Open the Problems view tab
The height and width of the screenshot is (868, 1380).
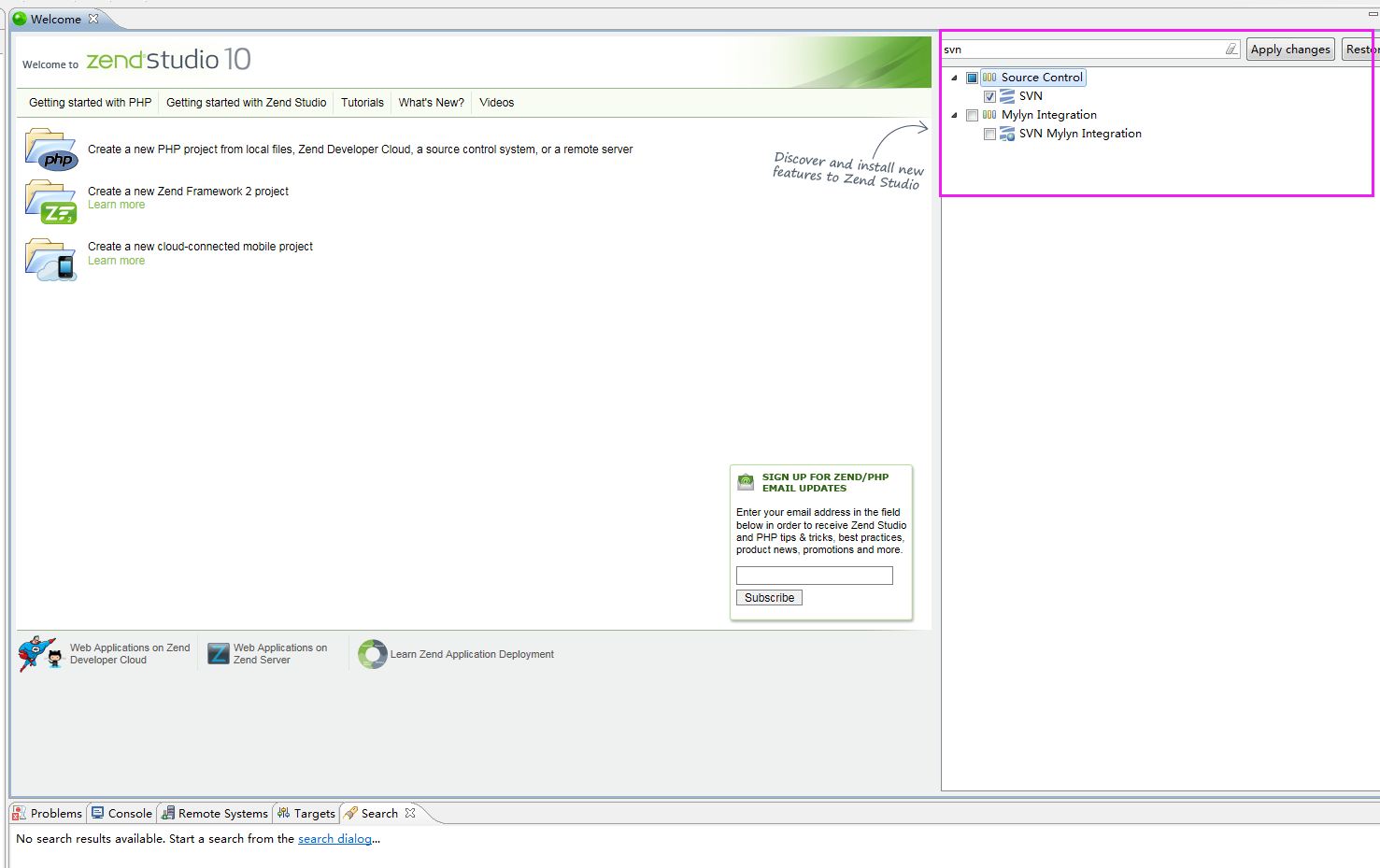click(x=48, y=813)
